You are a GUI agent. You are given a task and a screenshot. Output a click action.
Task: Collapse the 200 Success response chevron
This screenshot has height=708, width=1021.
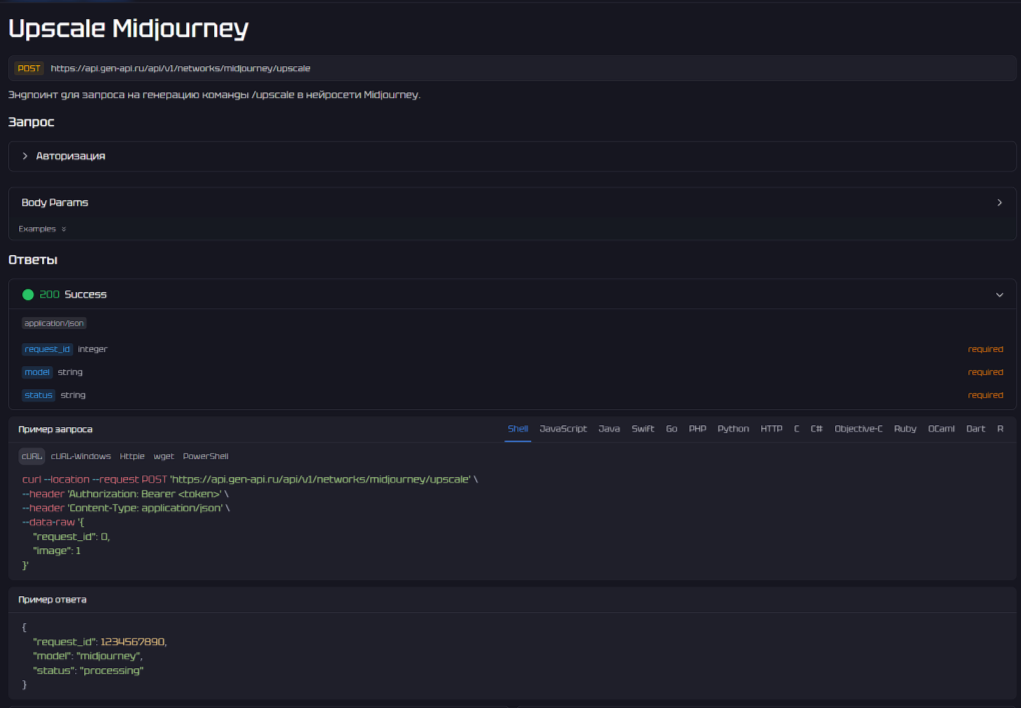click(999, 295)
